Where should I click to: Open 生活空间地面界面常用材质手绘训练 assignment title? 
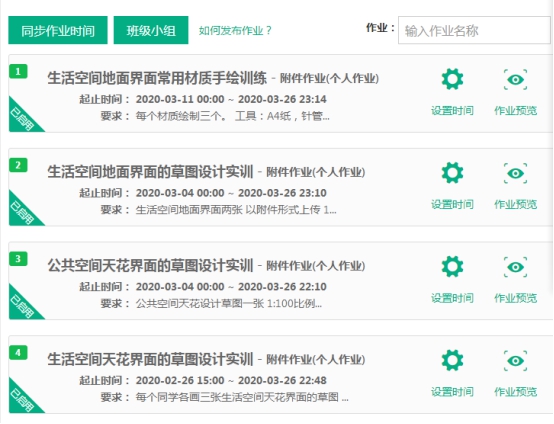[157, 78]
